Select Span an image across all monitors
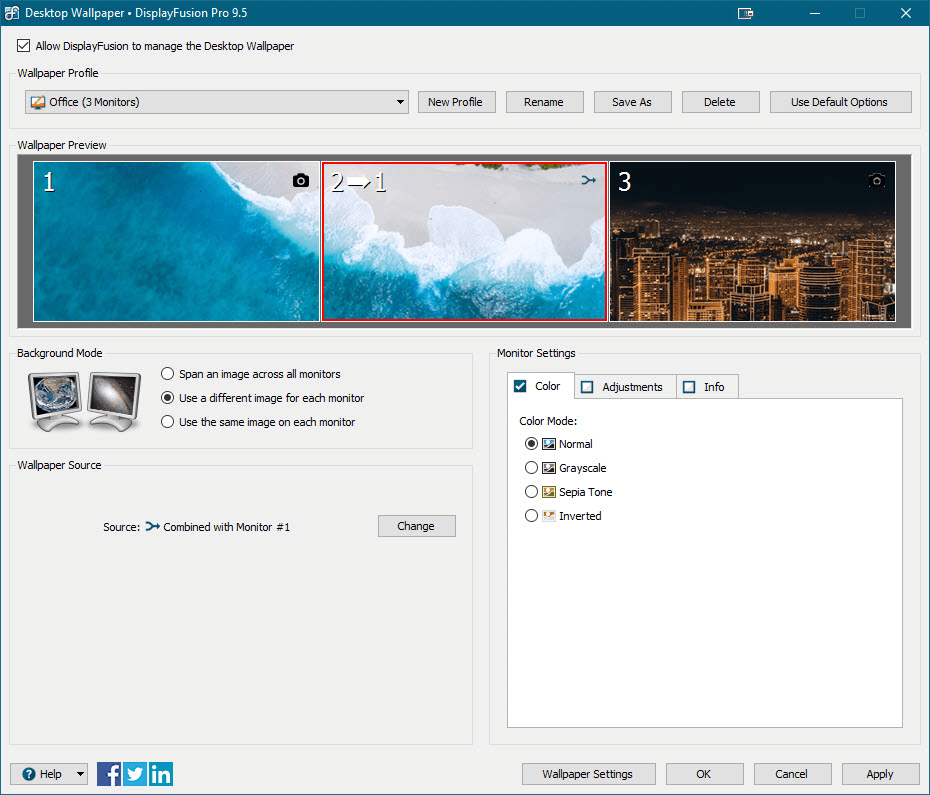This screenshot has height=795, width=930. click(x=167, y=373)
